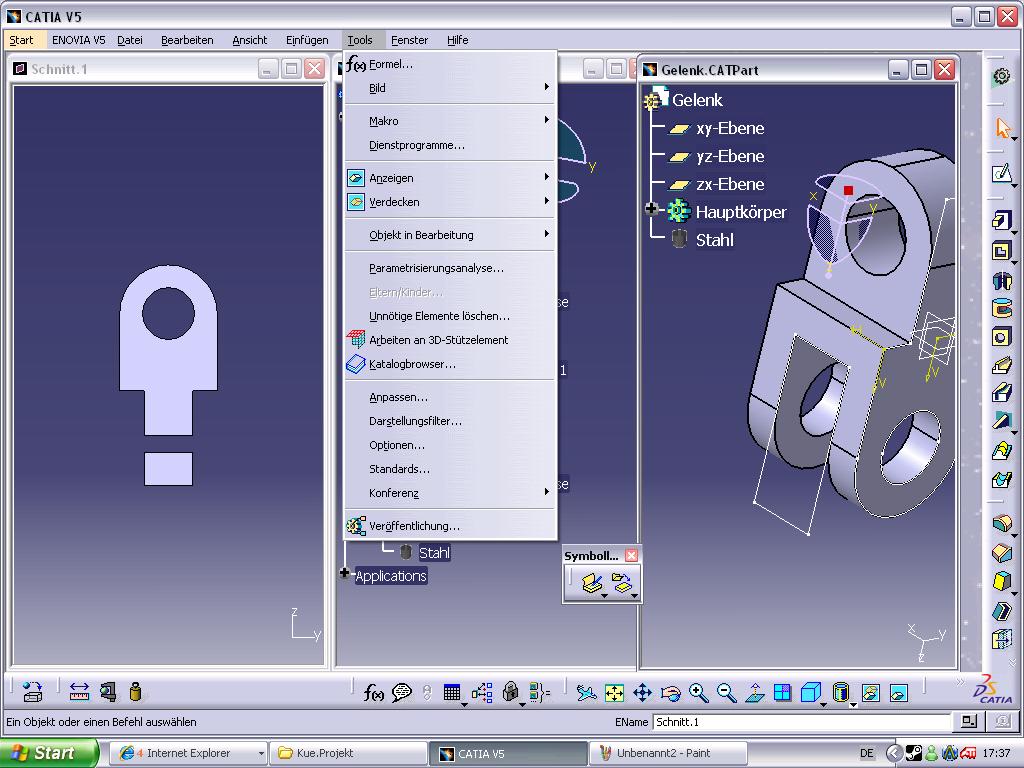This screenshot has height=768, width=1024.
Task: Expand the Applications tree node
Action: (x=344, y=573)
